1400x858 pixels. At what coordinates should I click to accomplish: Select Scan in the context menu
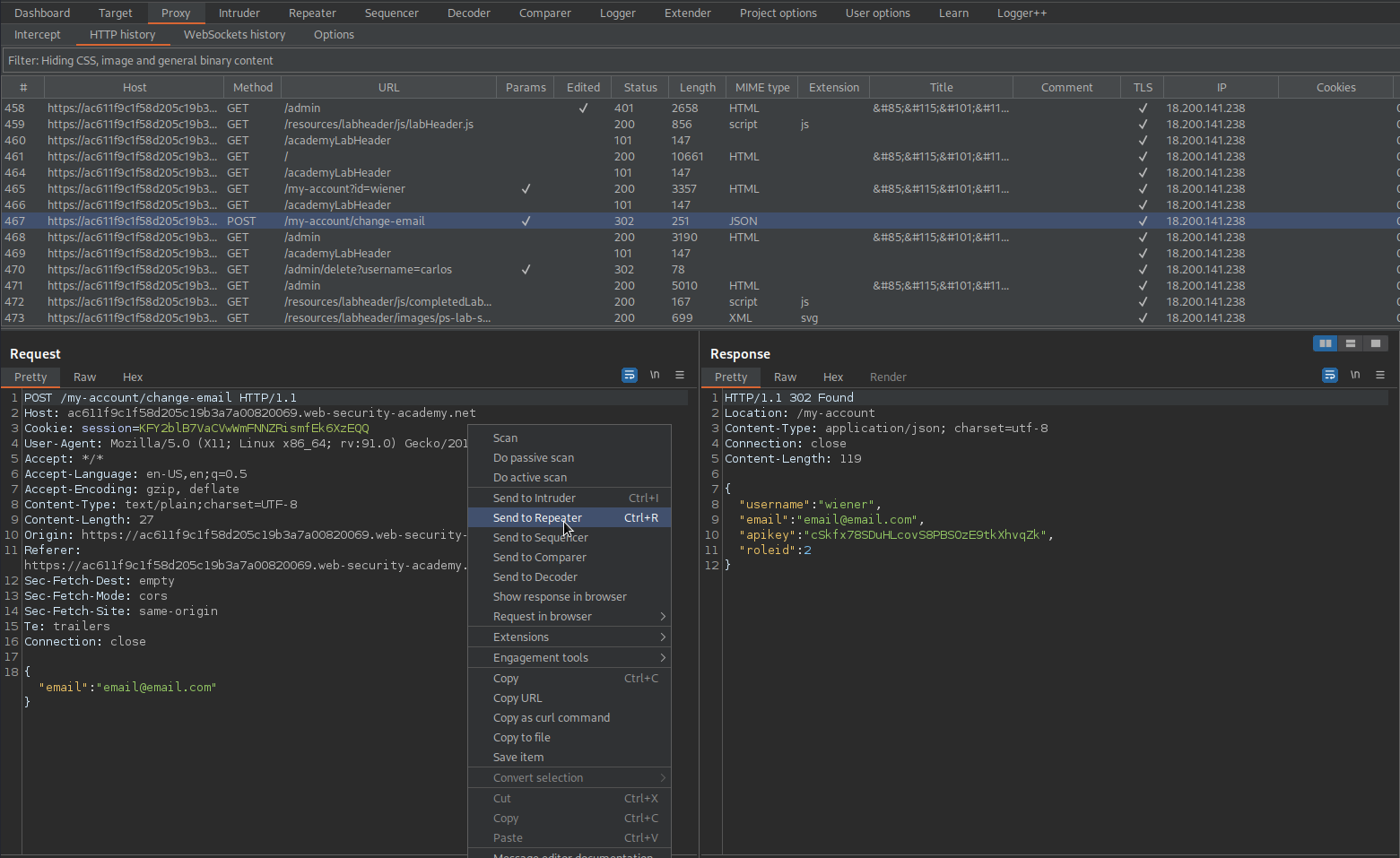(570, 438)
